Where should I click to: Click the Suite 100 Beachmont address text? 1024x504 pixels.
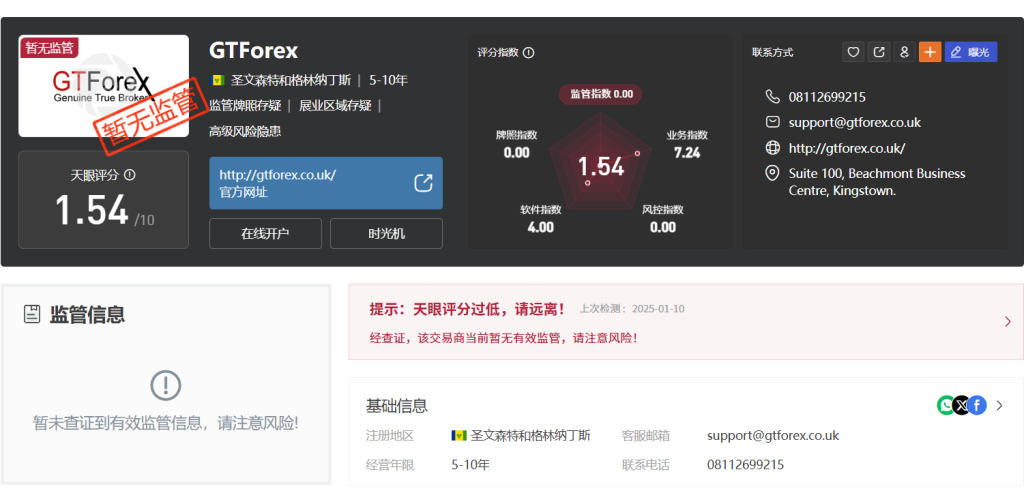point(876,182)
